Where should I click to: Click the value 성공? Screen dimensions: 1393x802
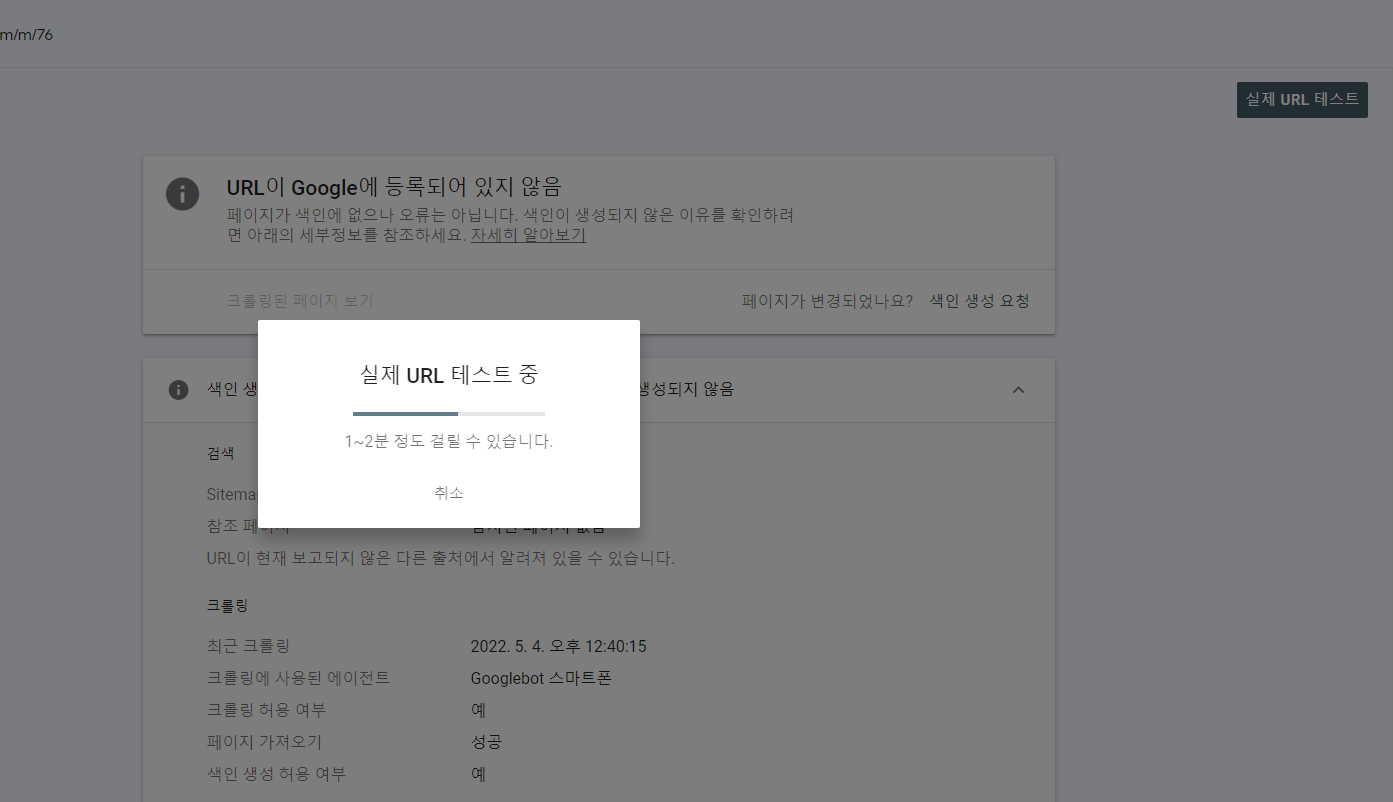pos(486,743)
